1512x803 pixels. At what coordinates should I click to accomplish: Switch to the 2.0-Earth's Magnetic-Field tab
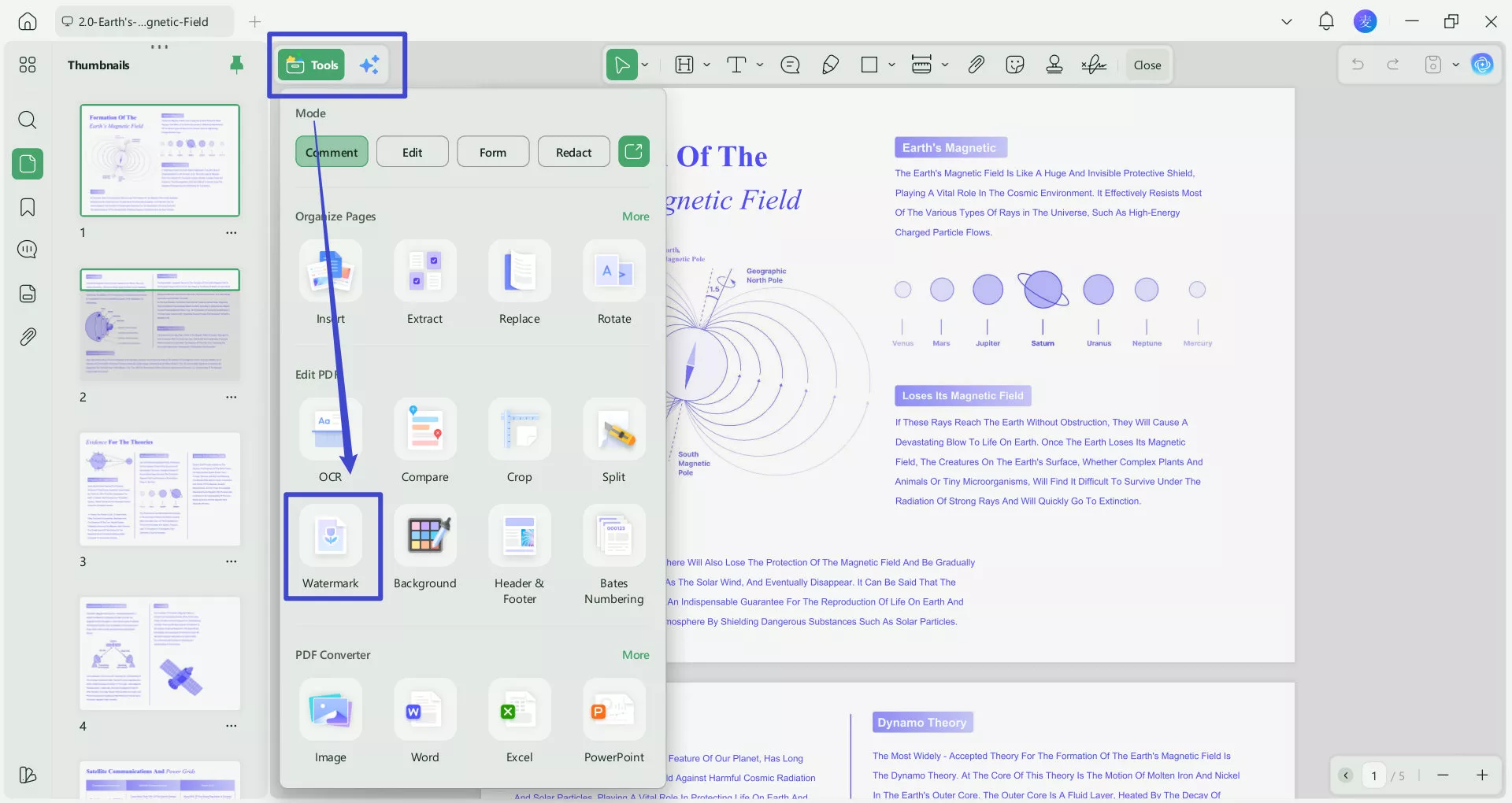pos(144,22)
